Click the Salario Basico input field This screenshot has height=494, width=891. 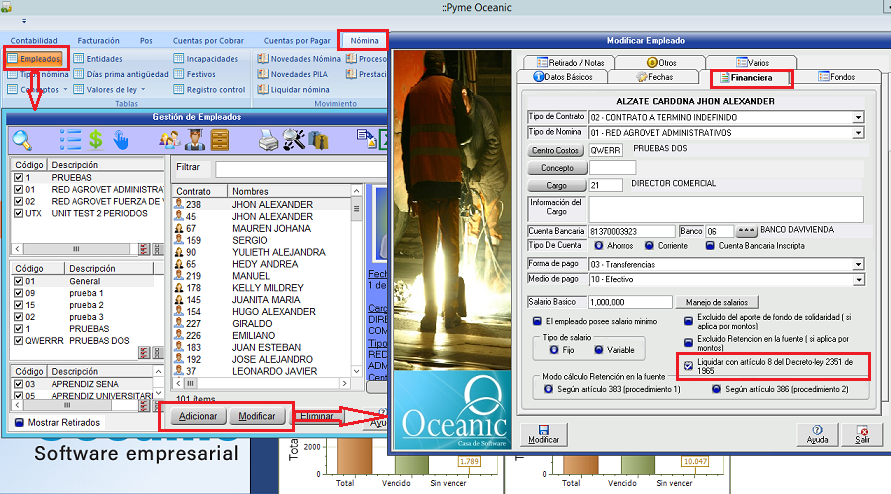pyautogui.click(x=629, y=302)
